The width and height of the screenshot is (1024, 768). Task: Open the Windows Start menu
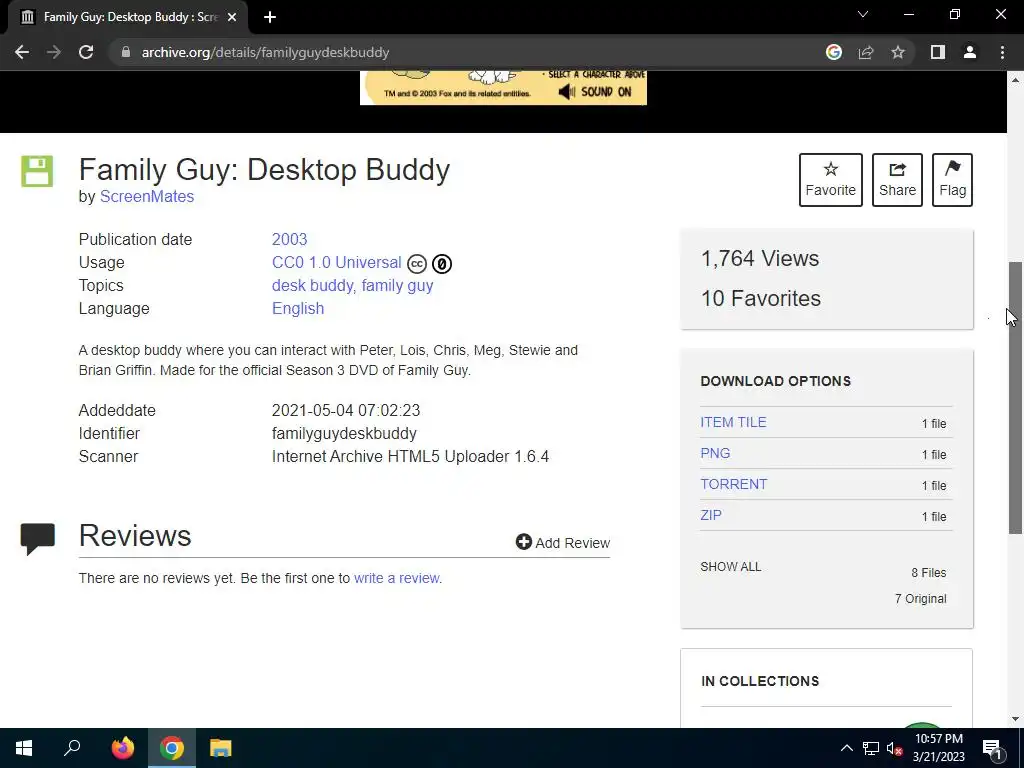coord(24,748)
